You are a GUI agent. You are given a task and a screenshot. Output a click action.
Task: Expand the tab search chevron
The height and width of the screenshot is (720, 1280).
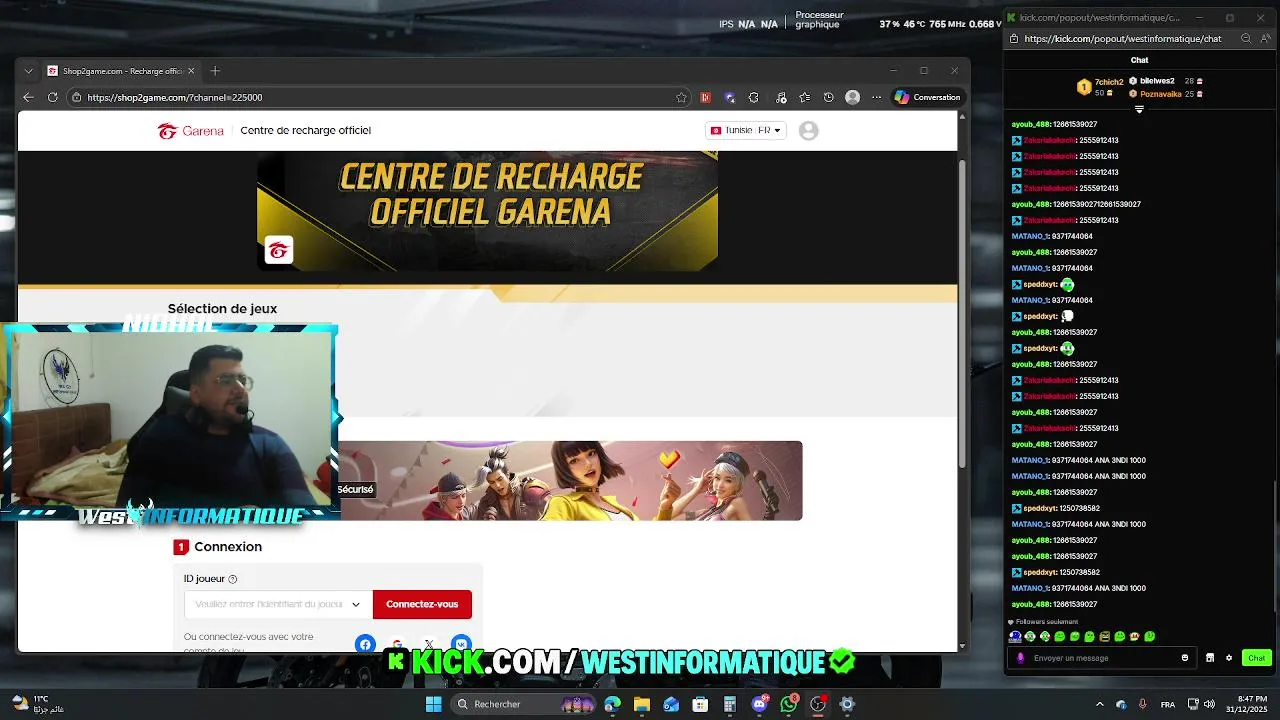[x=28, y=71]
